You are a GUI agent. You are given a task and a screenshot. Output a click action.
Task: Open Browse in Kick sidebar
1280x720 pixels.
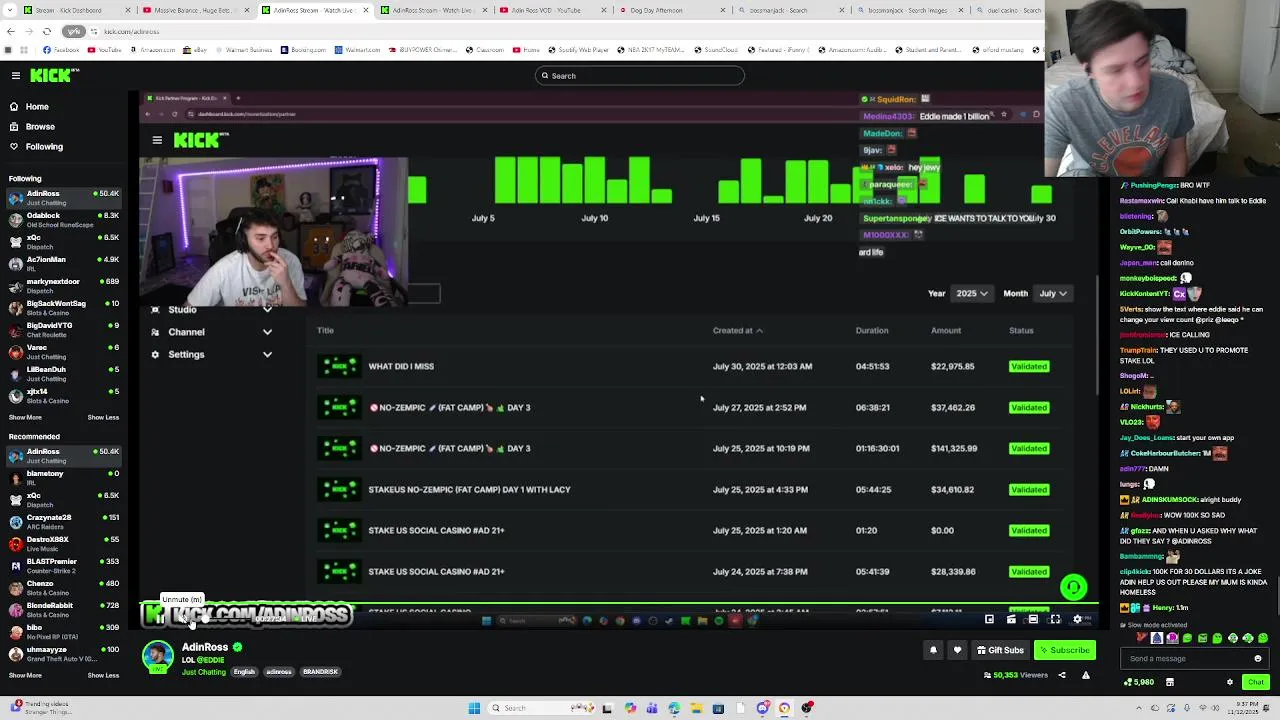tap(40, 126)
